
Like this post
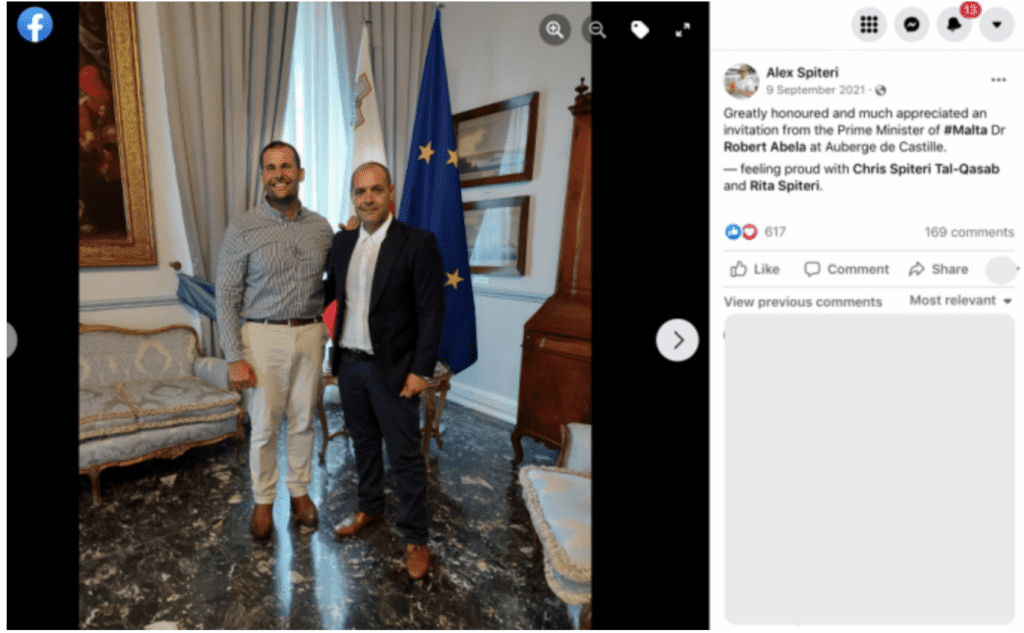tap(755, 269)
